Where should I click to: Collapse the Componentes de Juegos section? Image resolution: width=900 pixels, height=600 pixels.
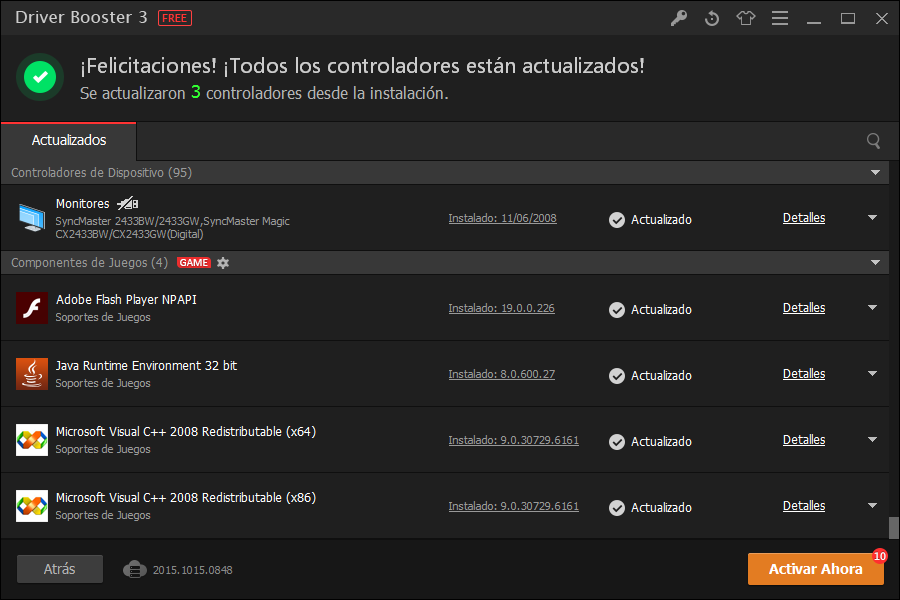(876, 263)
